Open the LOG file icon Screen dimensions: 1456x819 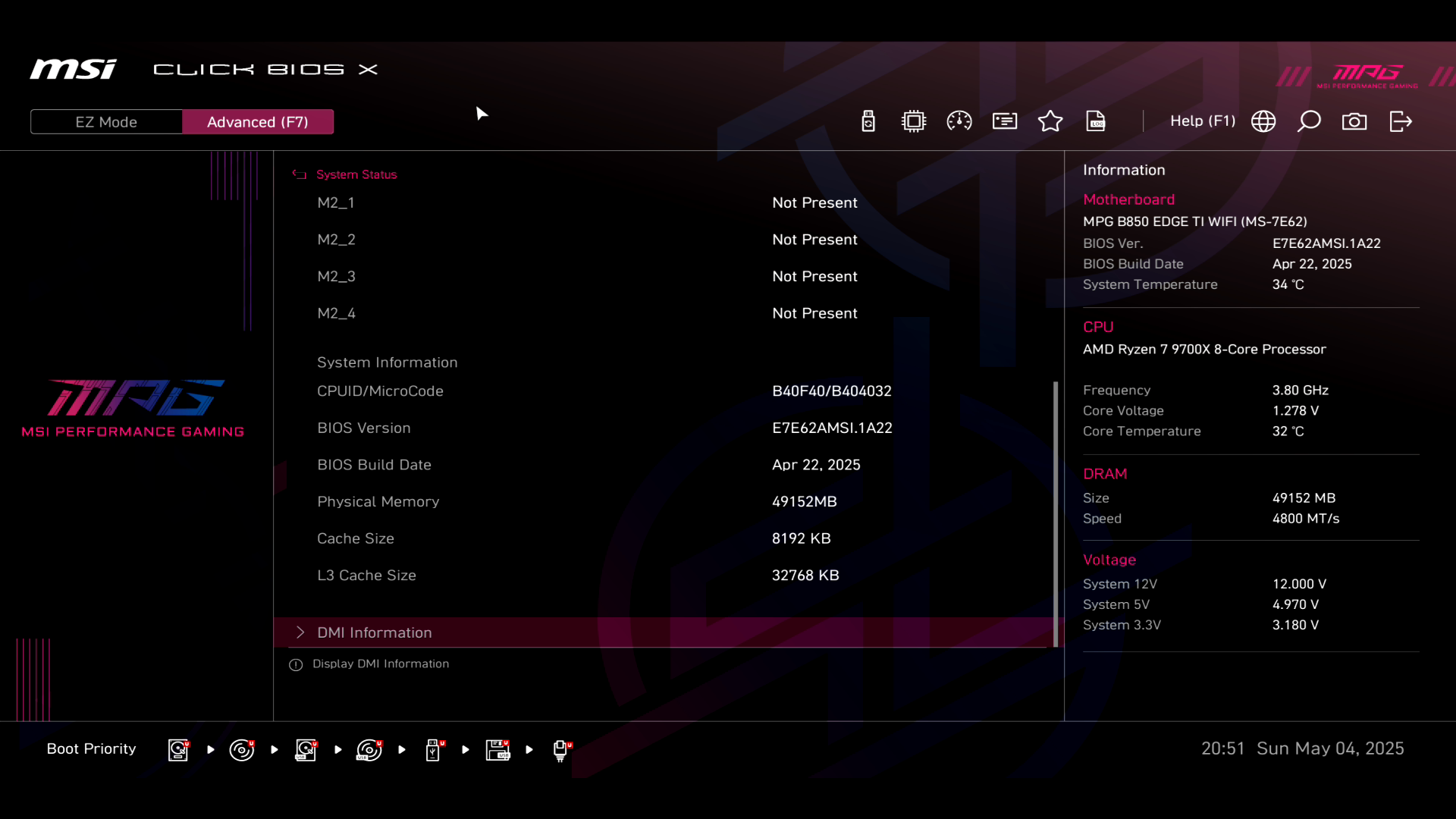(1096, 121)
